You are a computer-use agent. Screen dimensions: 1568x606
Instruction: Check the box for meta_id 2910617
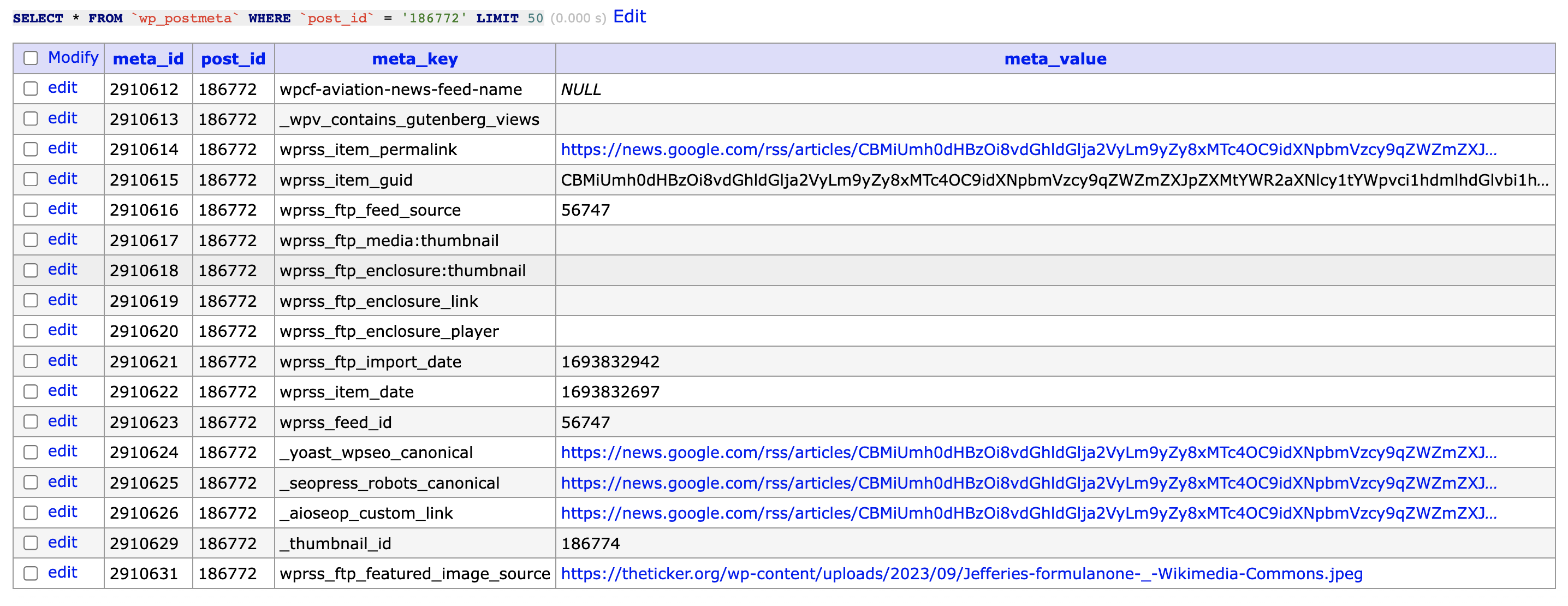31,240
